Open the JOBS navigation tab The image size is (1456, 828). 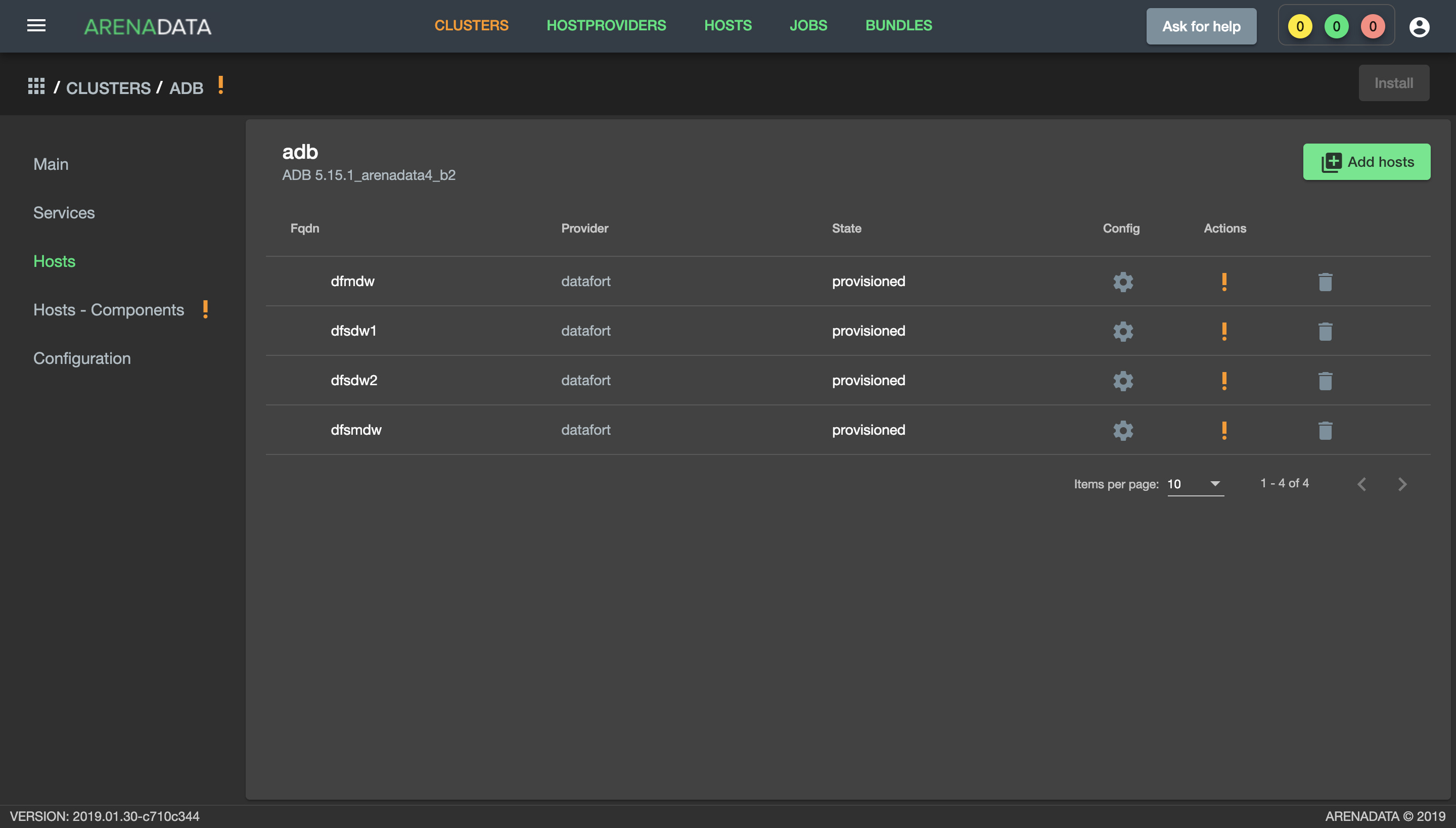808,26
